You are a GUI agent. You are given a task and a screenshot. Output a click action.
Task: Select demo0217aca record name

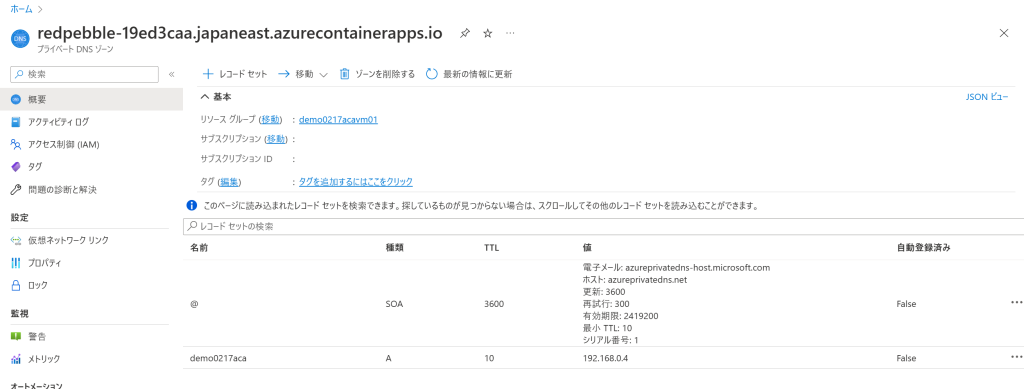(218, 358)
